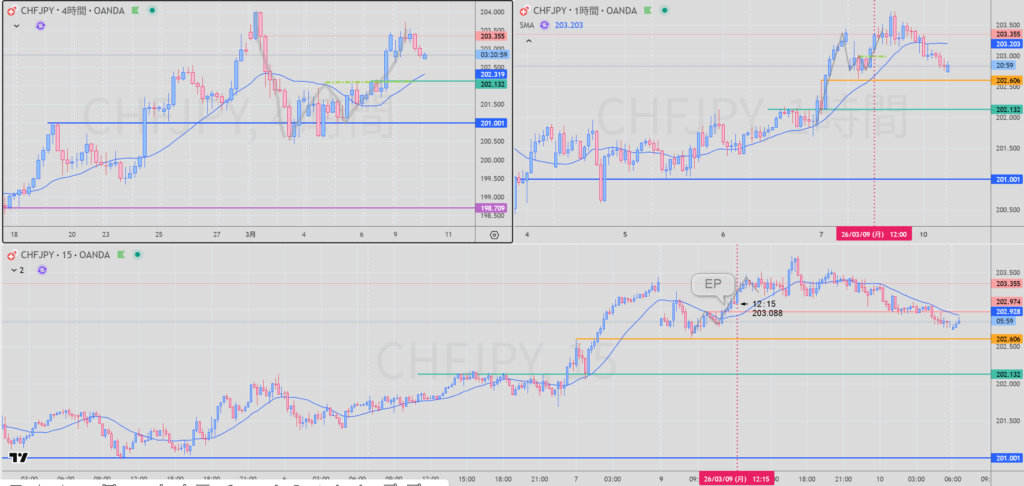Expand the legend chevron on the 15-minute chart
1024x486 pixels.
click(13, 270)
